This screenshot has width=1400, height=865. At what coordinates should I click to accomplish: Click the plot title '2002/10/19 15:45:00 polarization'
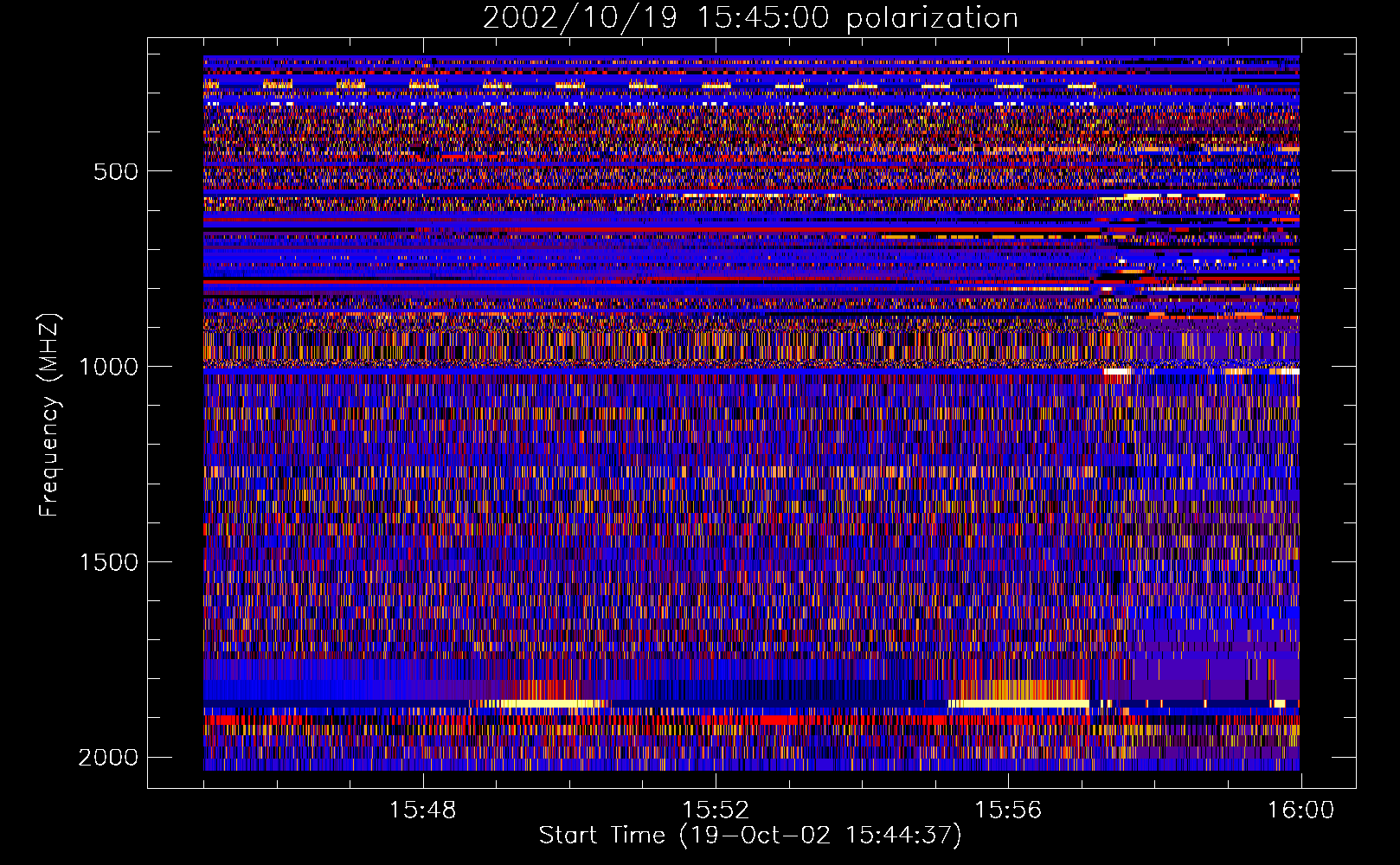750,18
